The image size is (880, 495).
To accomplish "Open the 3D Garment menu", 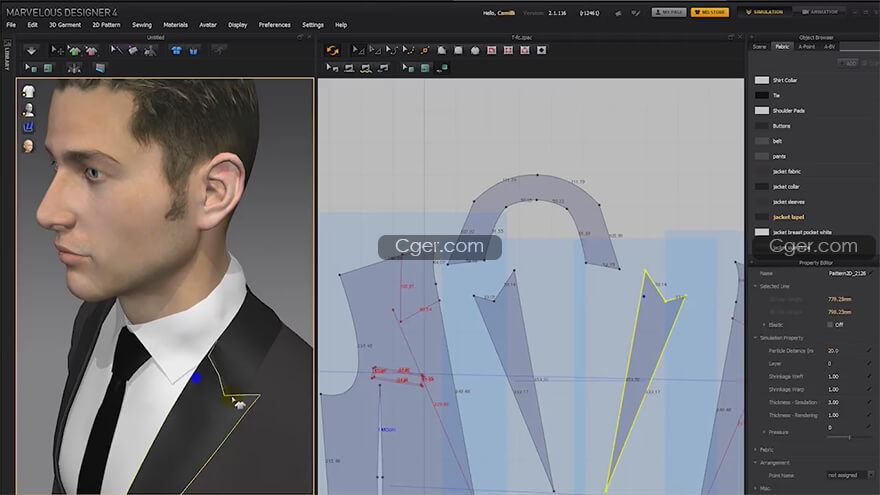I will [63, 24].
